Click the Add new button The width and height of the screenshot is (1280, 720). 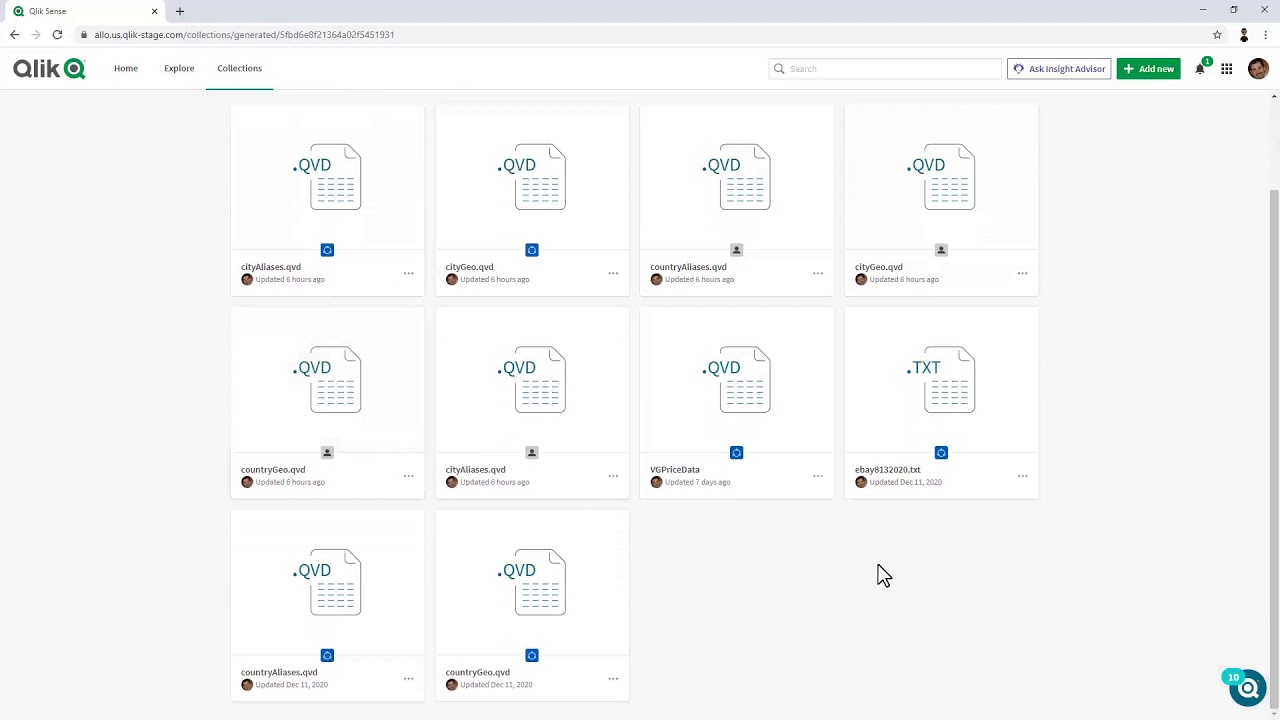(1148, 69)
